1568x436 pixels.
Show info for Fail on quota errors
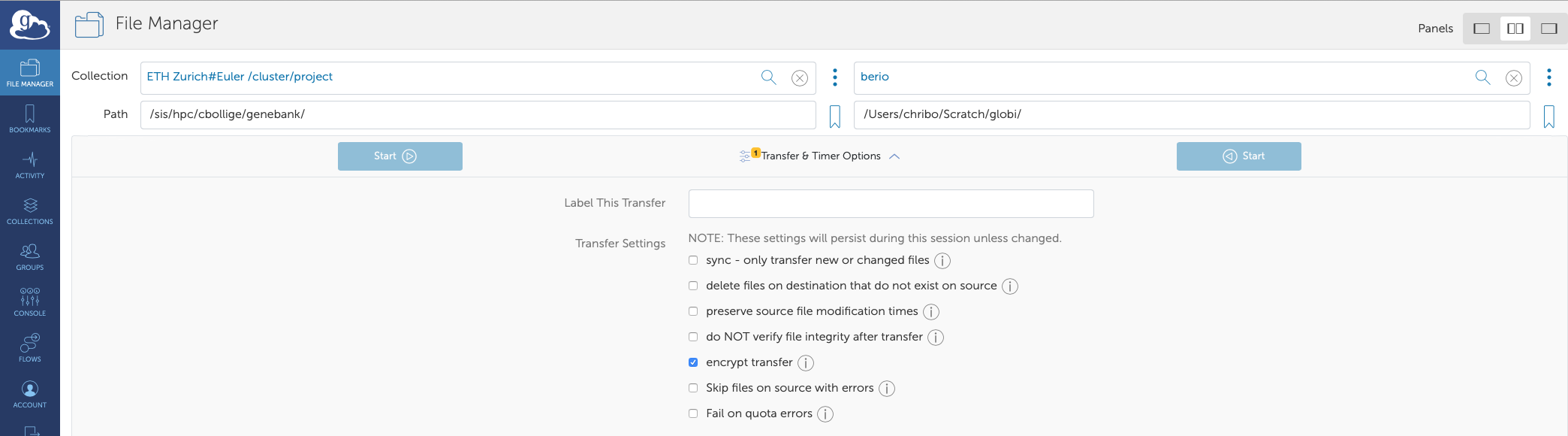click(x=825, y=414)
